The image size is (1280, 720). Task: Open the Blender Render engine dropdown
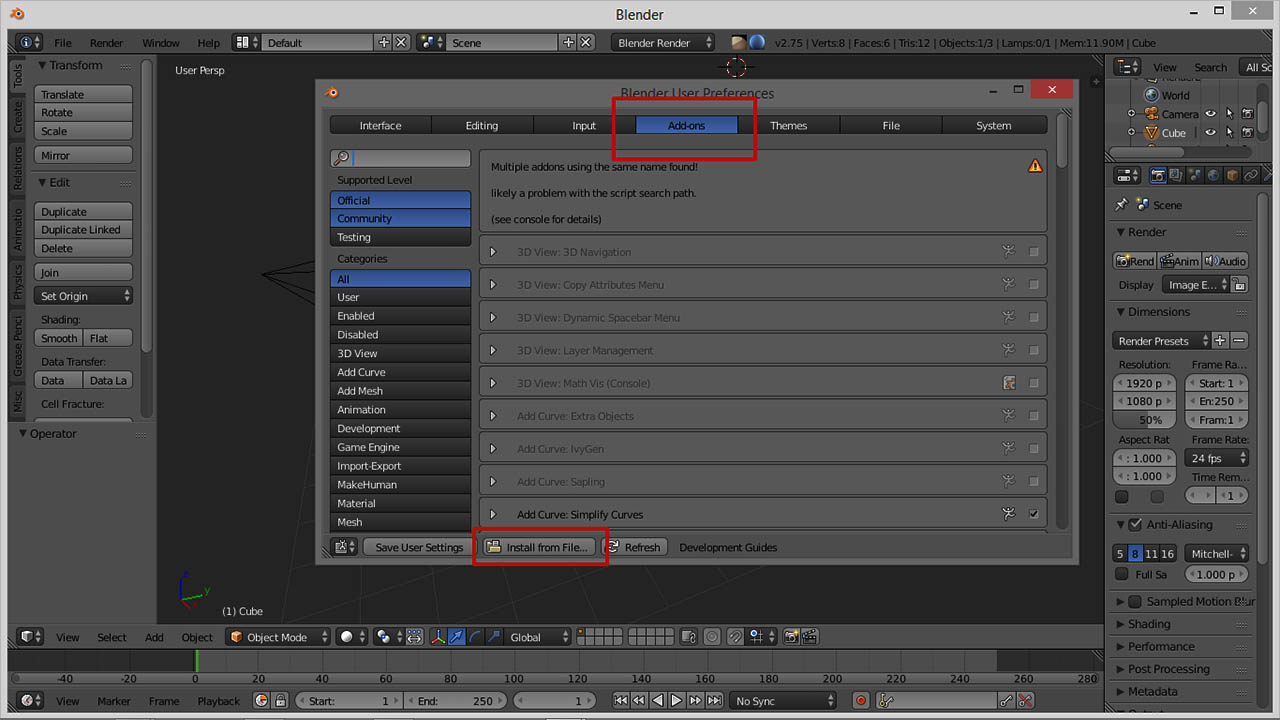tap(664, 43)
